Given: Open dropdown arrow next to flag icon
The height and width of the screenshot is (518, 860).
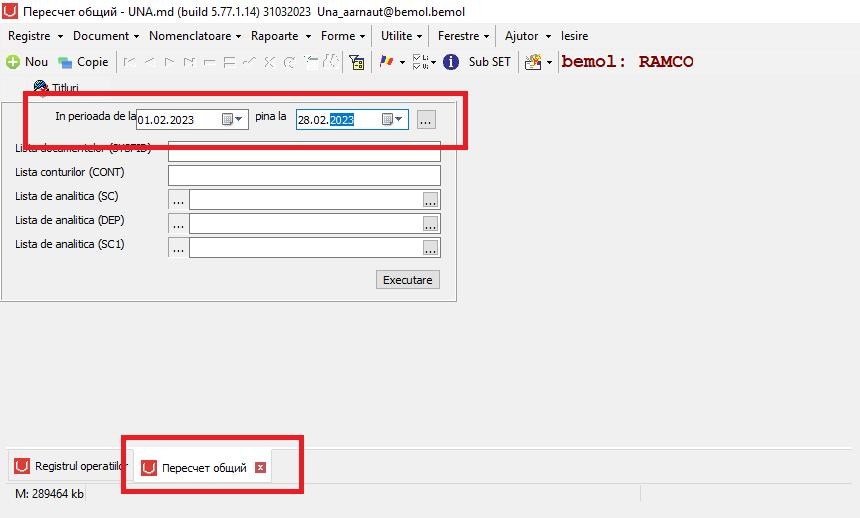Looking at the screenshot, I should coord(403,63).
